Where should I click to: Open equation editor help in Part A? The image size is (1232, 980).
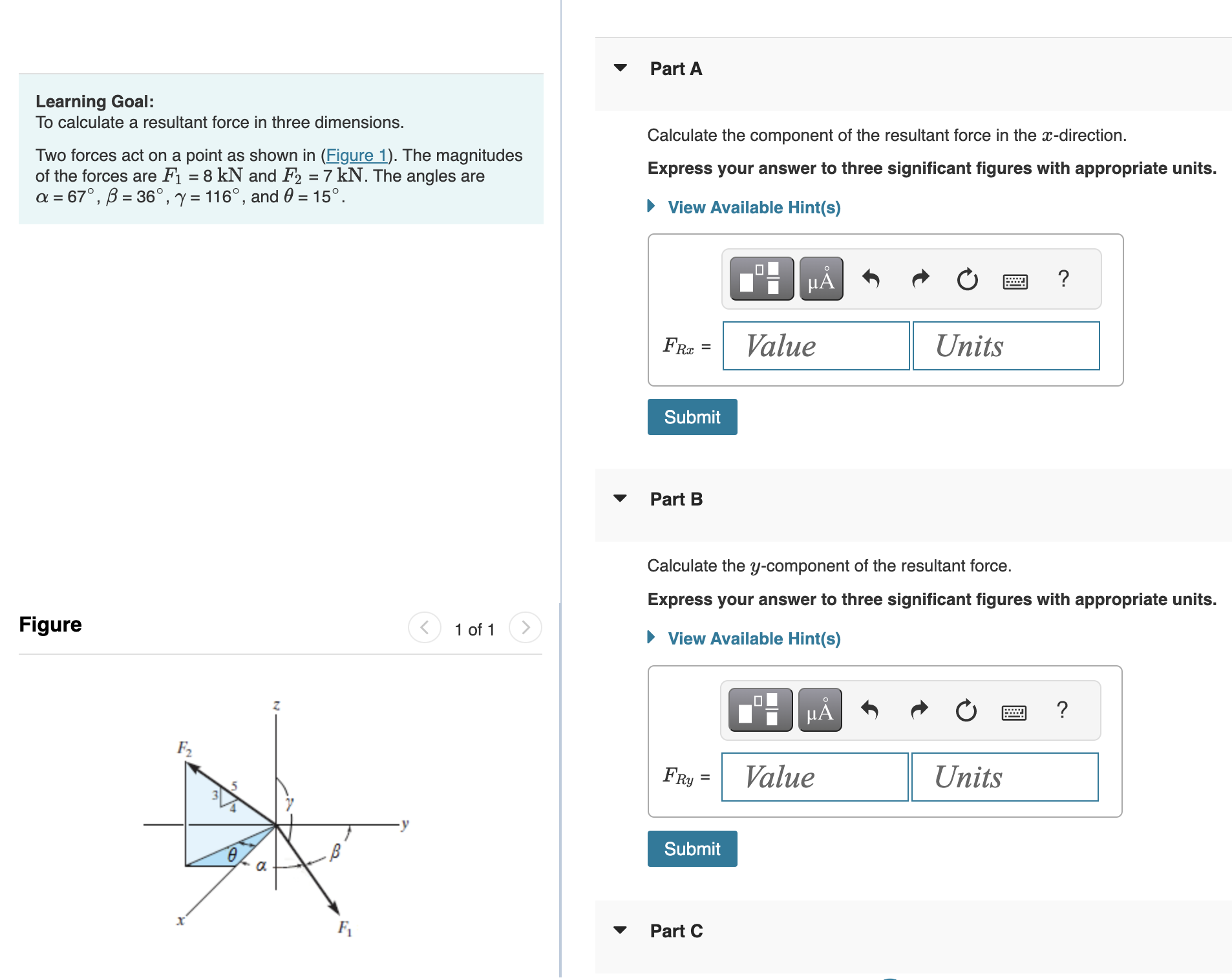click(x=1063, y=279)
